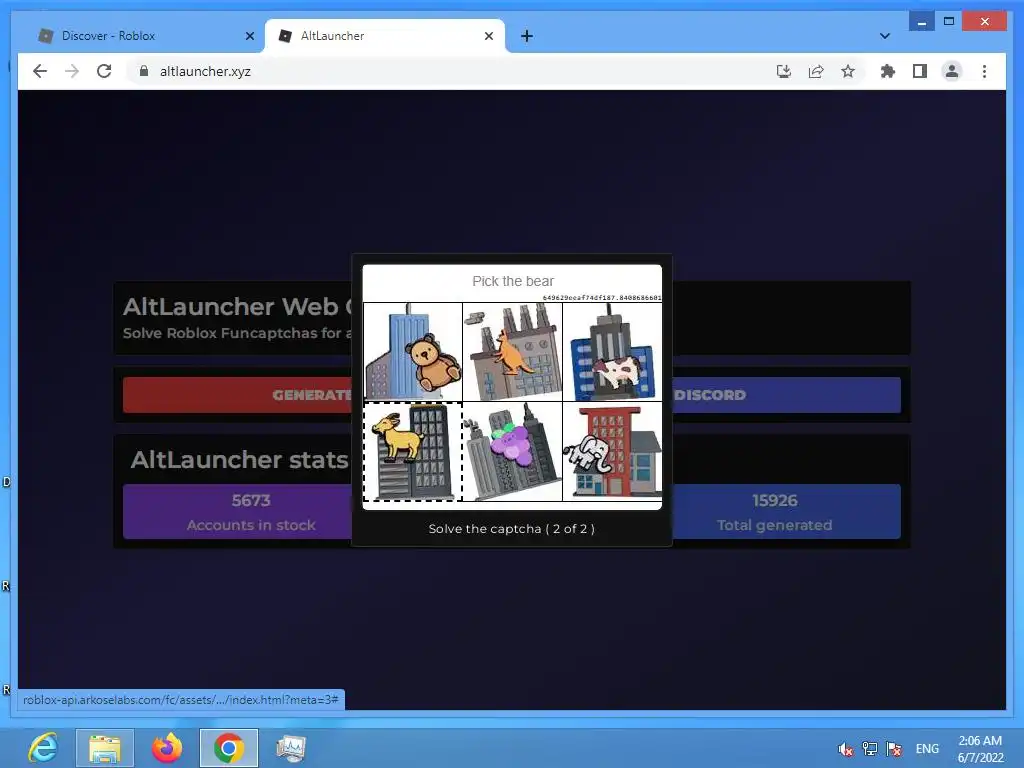Image resolution: width=1024 pixels, height=768 pixels.
Task: Click the muted volume tray icon
Action: click(846, 749)
